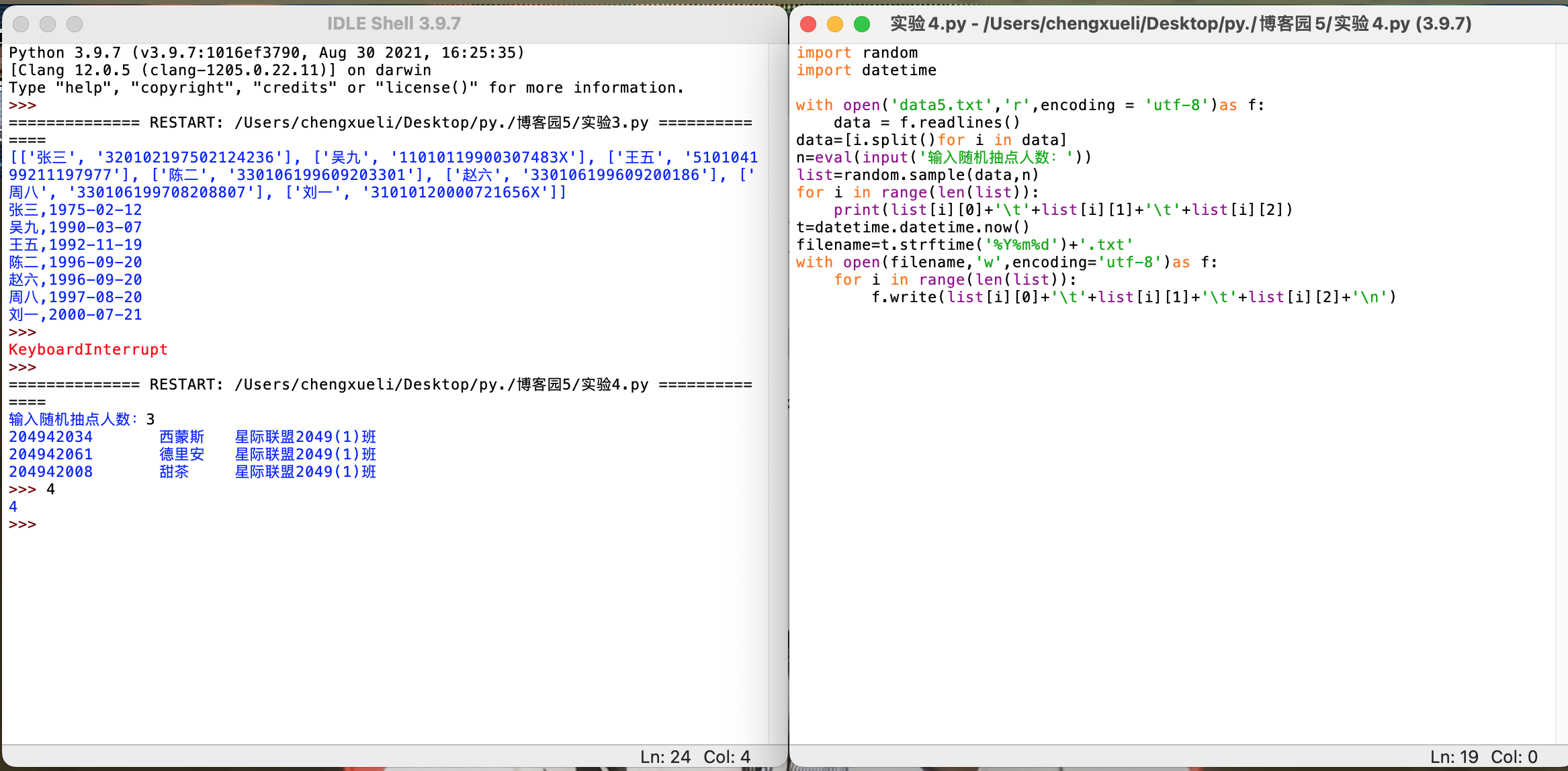Click the random.sample(data,n) line

[x=917, y=175]
